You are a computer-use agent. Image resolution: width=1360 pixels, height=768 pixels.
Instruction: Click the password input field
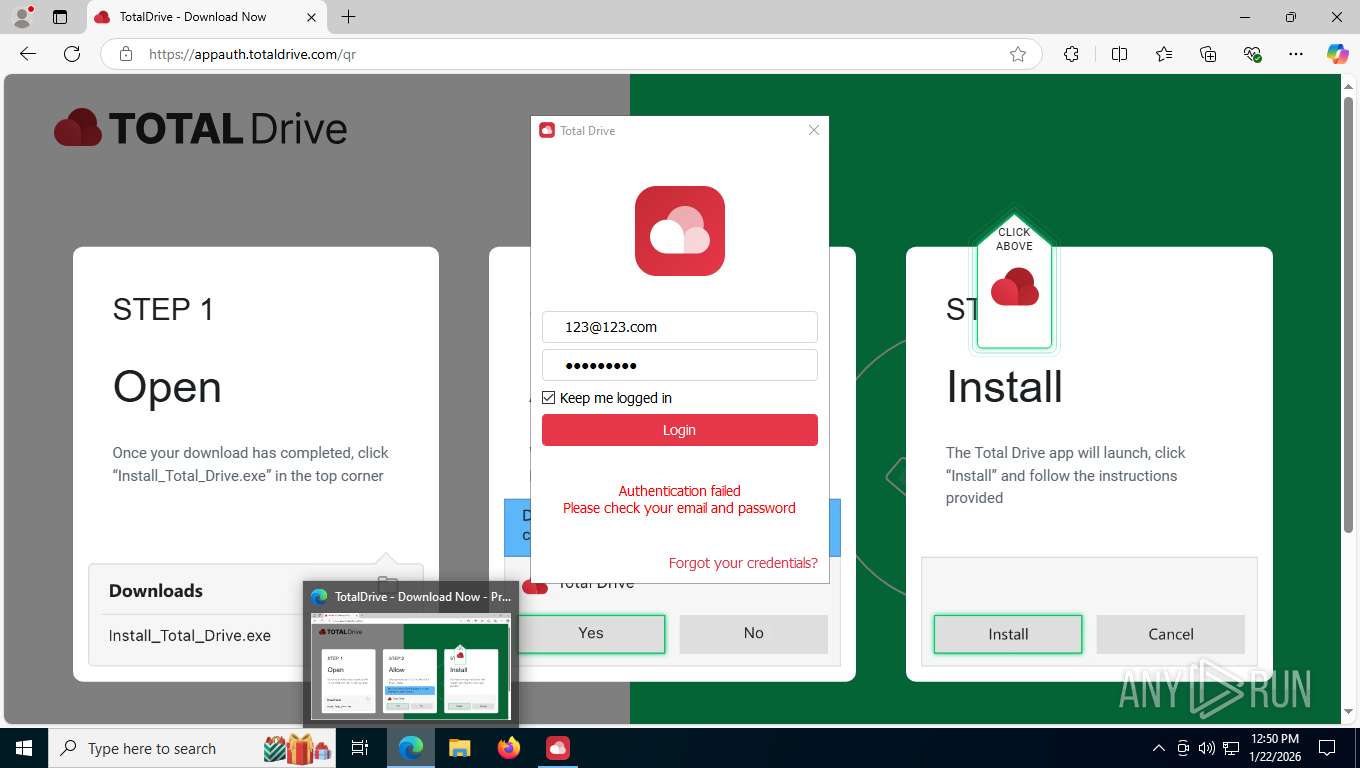680,365
